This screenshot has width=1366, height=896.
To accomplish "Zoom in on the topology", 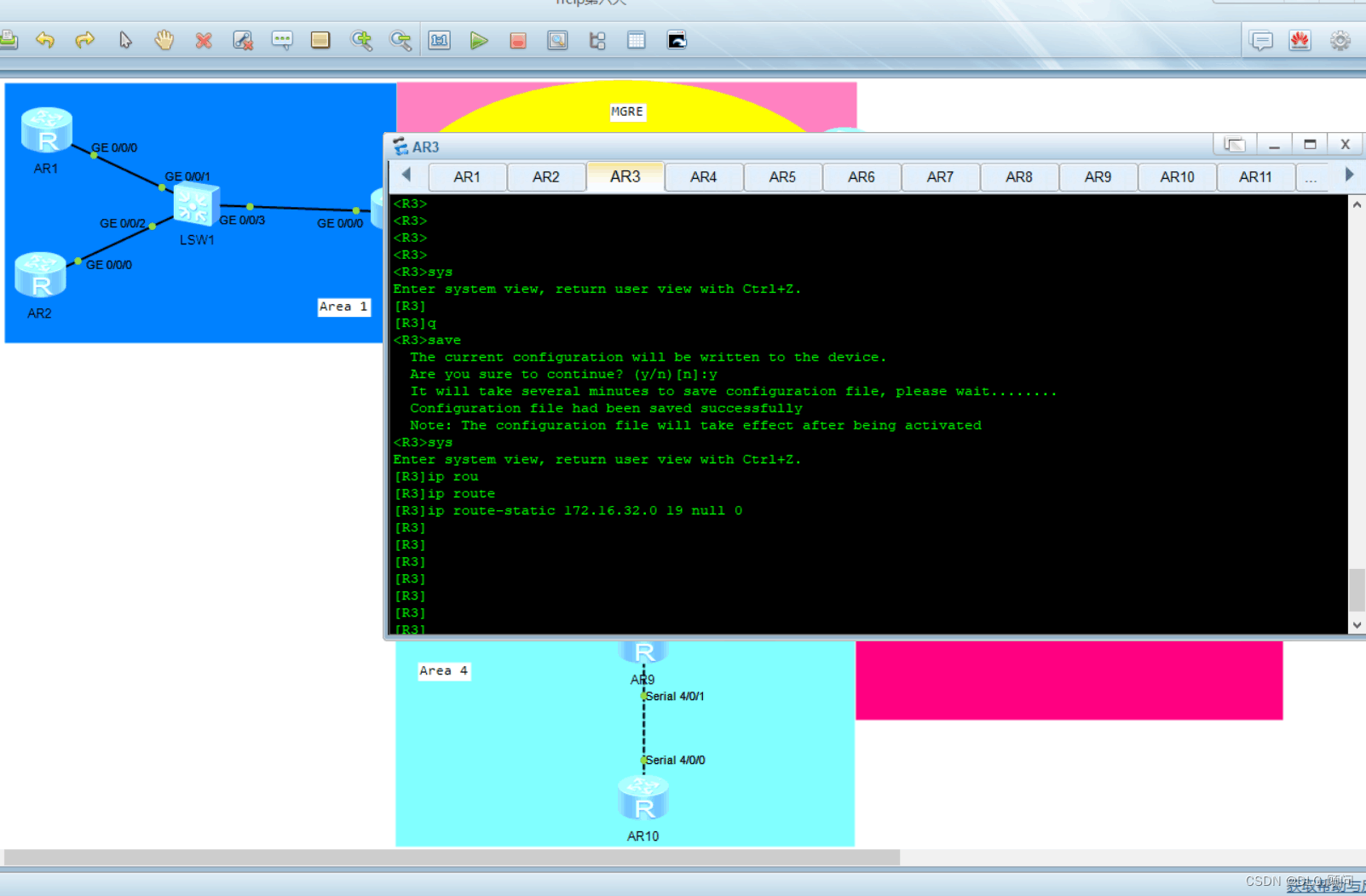I will click(x=361, y=40).
